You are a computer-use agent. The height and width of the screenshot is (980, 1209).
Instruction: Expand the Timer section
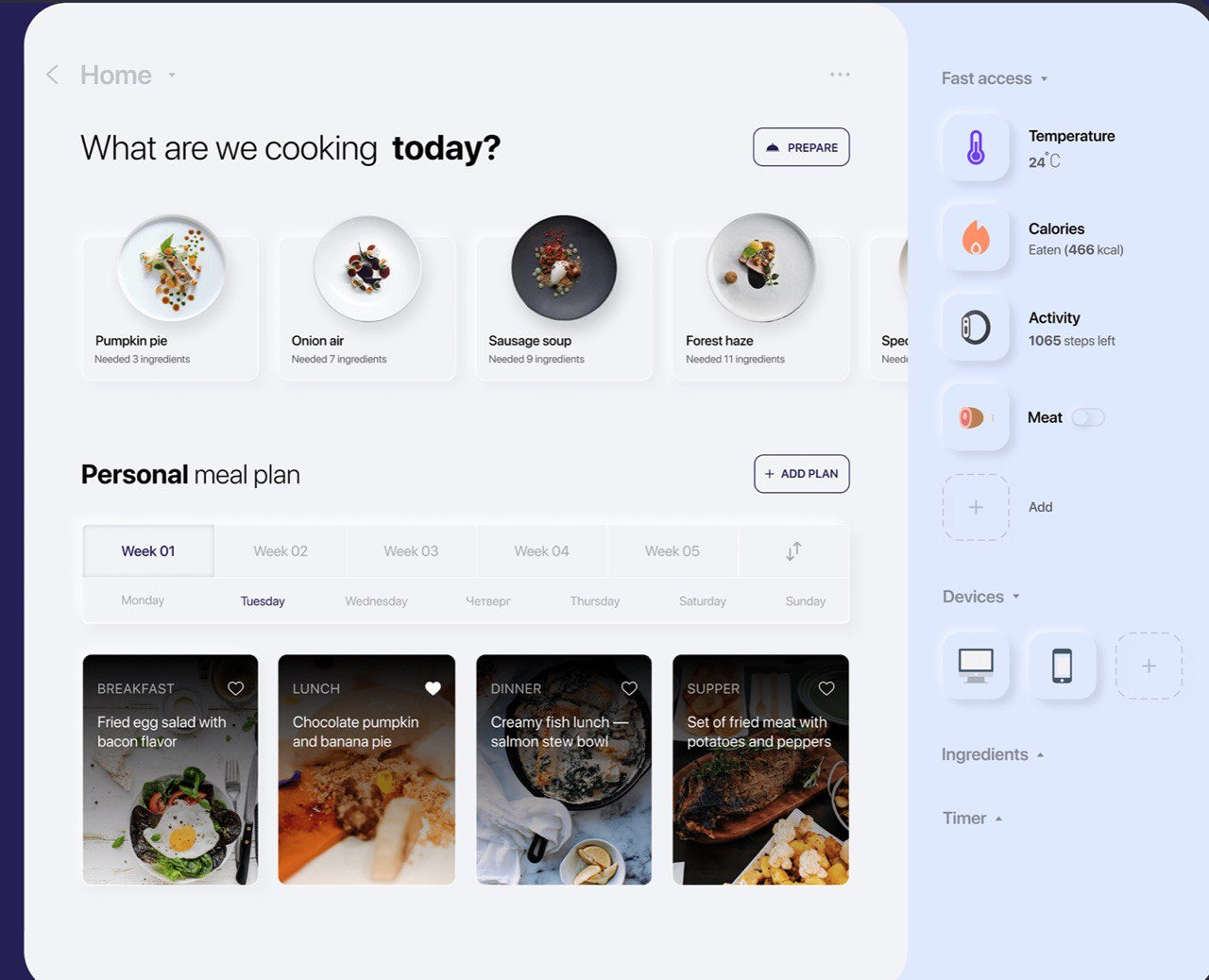pos(972,819)
